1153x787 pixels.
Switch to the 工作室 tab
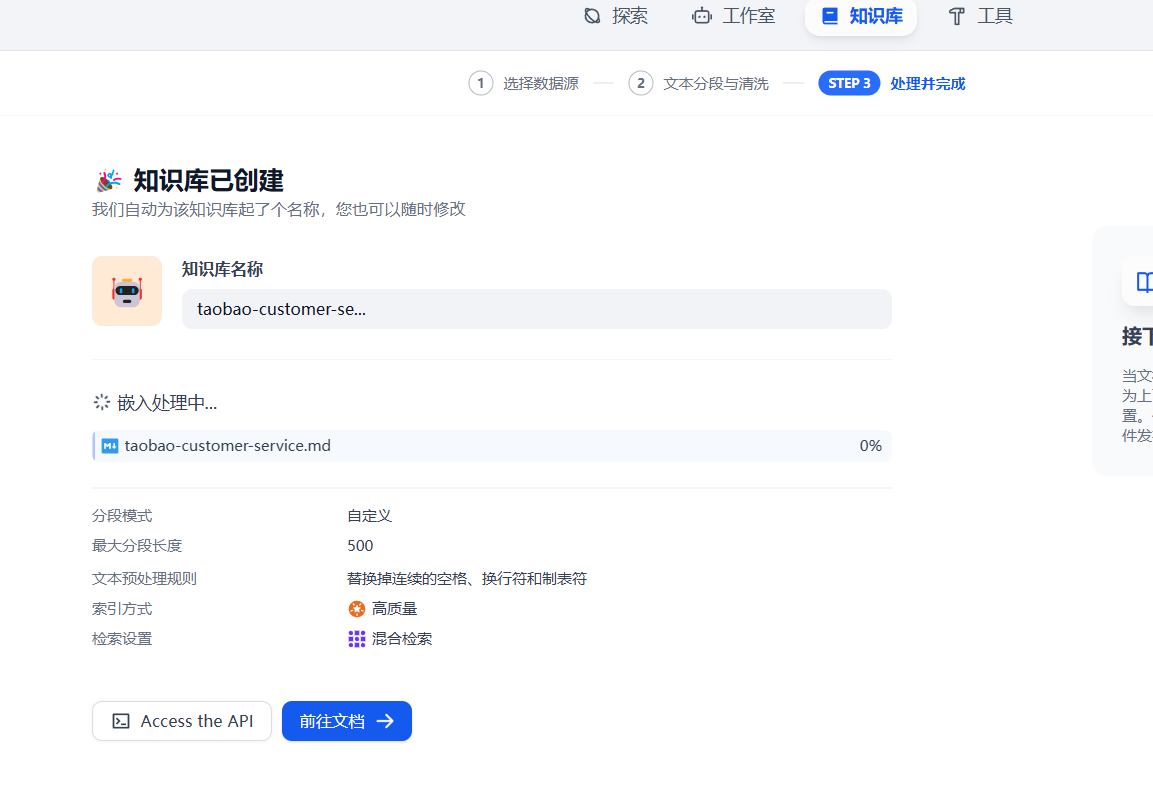733,16
